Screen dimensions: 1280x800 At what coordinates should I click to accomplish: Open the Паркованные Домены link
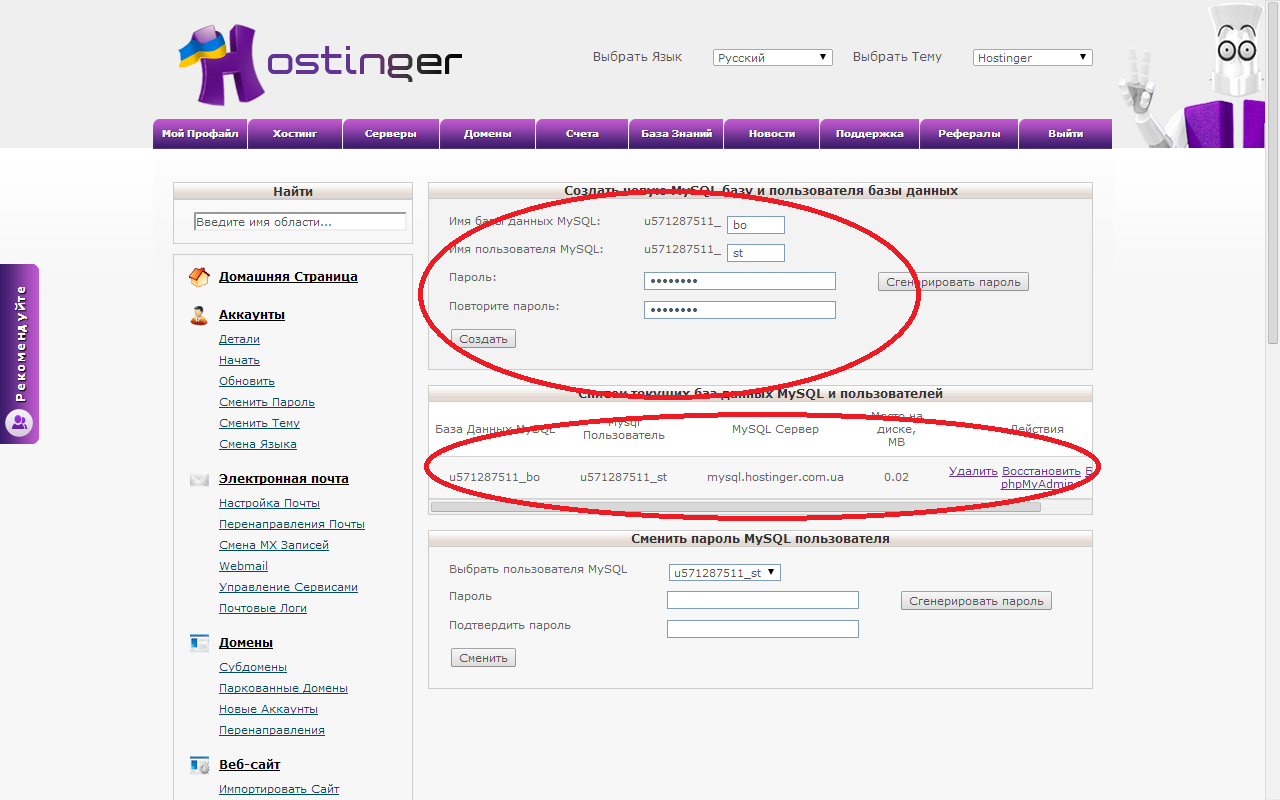click(283, 688)
